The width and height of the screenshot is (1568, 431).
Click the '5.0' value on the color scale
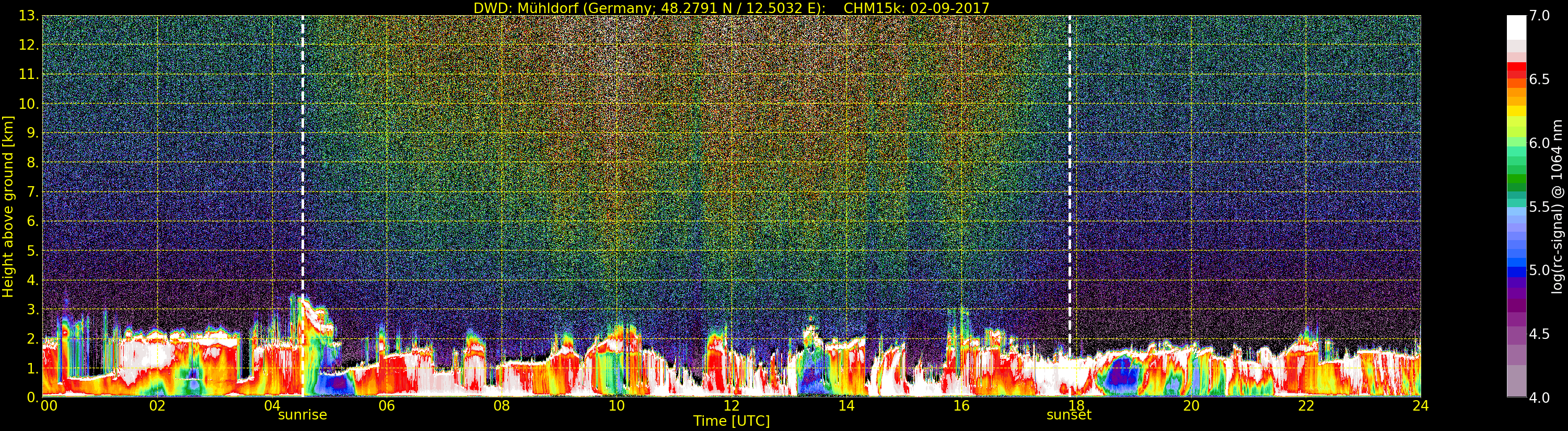click(1539, 270)
